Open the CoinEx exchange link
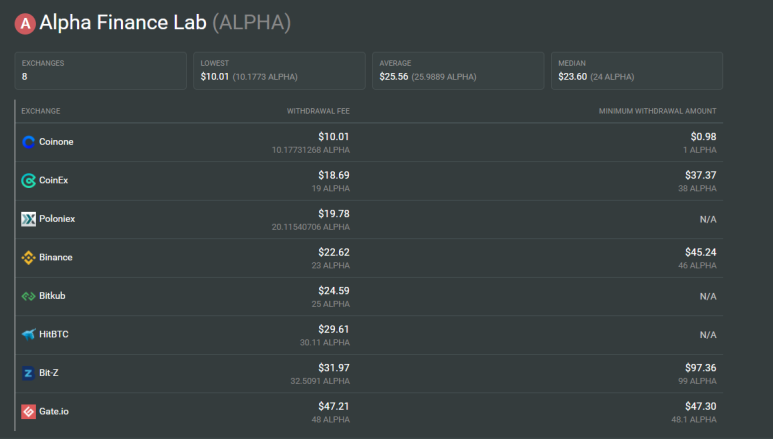The image size is (773, 439). 54,180
